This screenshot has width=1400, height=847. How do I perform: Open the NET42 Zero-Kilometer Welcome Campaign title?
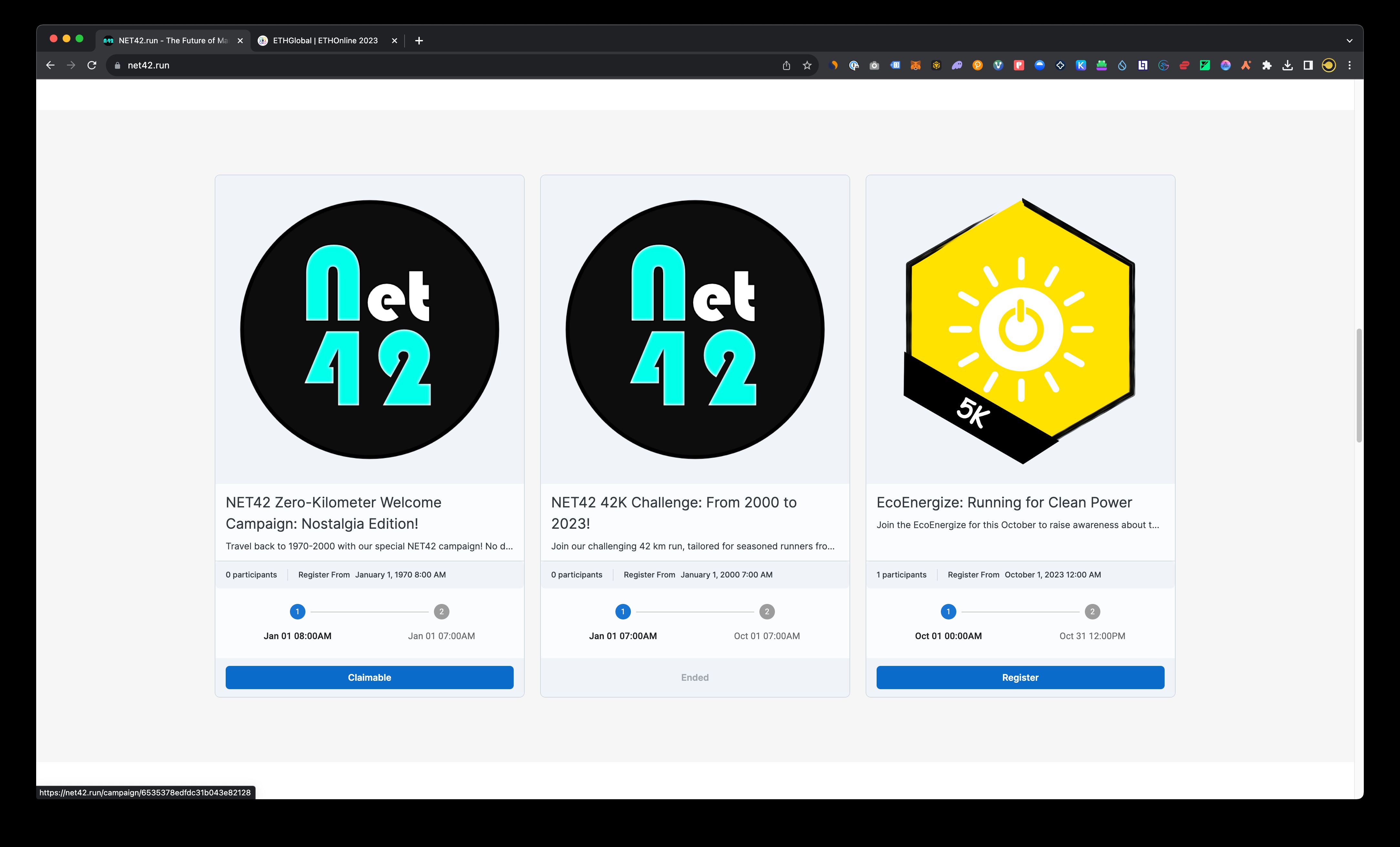click(x=334, y=513)
